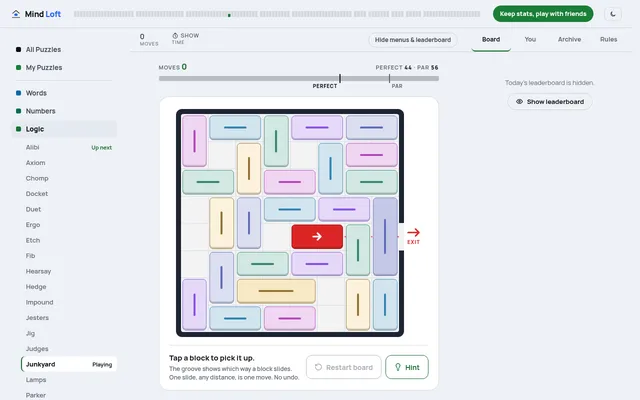This screenshot has width=640, height=400.
Task: Toggle dark mode moon icon
Action: click(x=613, y=14)
